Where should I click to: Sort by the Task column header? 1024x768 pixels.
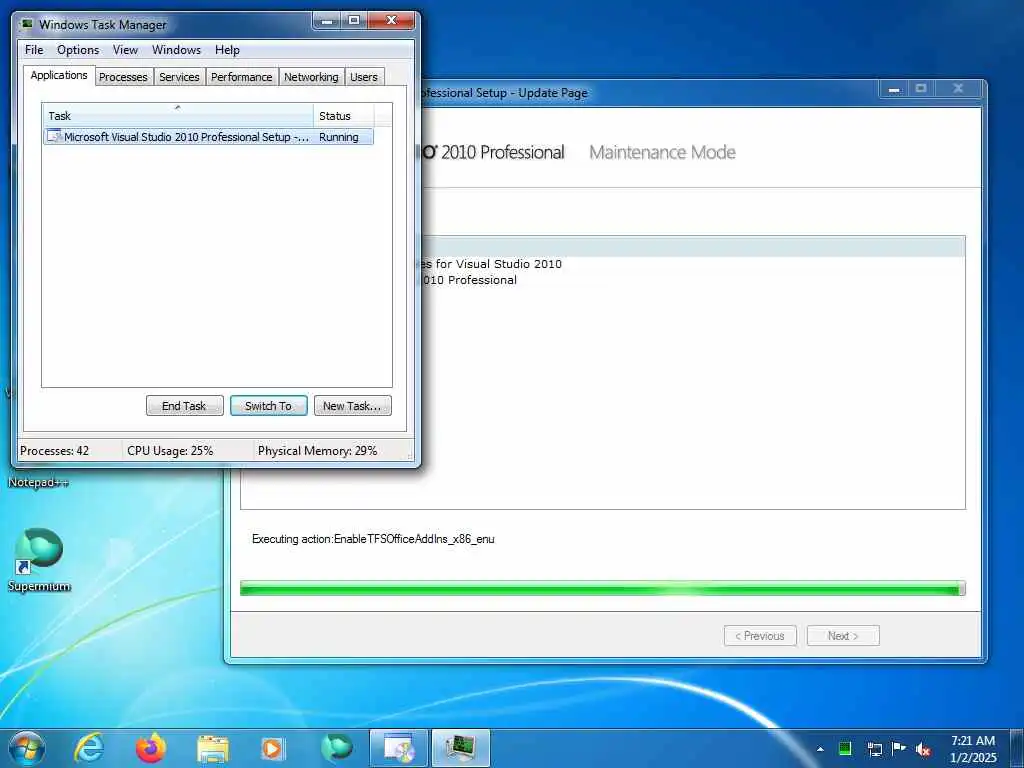tap(178, 115)
